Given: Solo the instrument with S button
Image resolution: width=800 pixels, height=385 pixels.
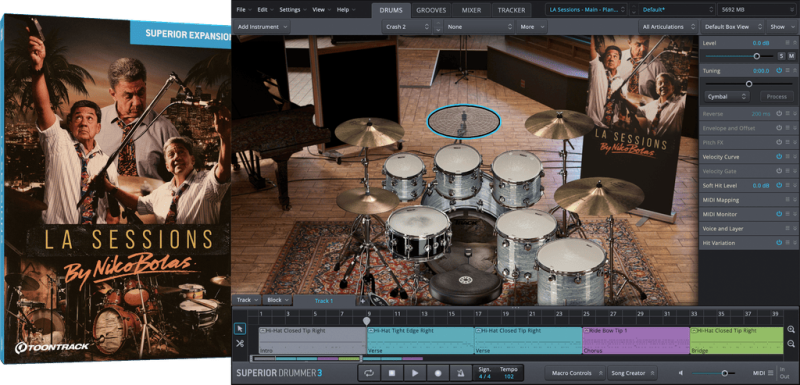Looking at the screenshot, I should pos(781,56).
